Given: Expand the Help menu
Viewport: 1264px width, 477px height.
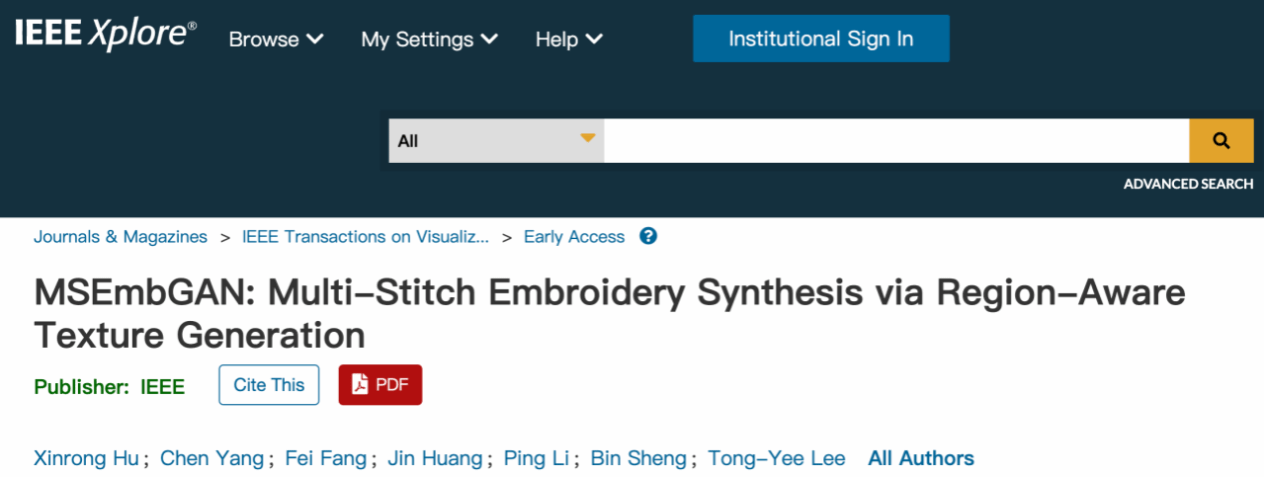Looking at the screenshot, I should point(568,39).
